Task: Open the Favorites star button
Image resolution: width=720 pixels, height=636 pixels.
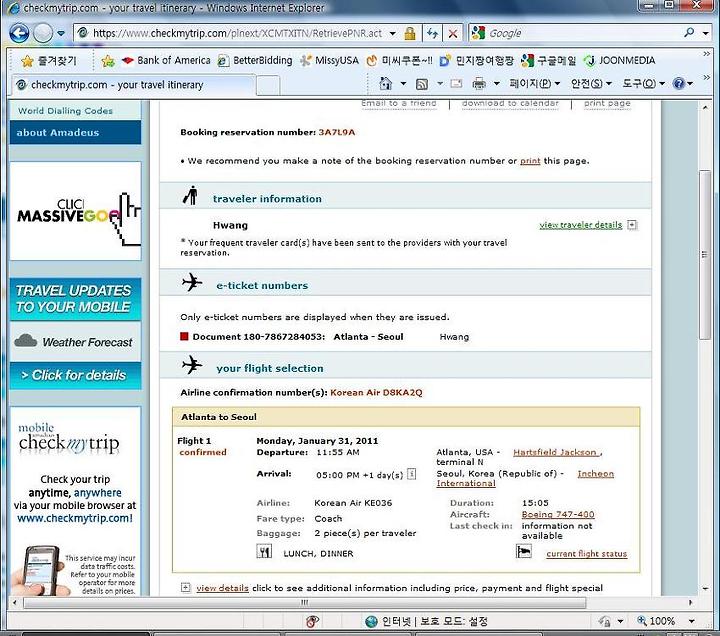Action: click(x=49, y=61)
